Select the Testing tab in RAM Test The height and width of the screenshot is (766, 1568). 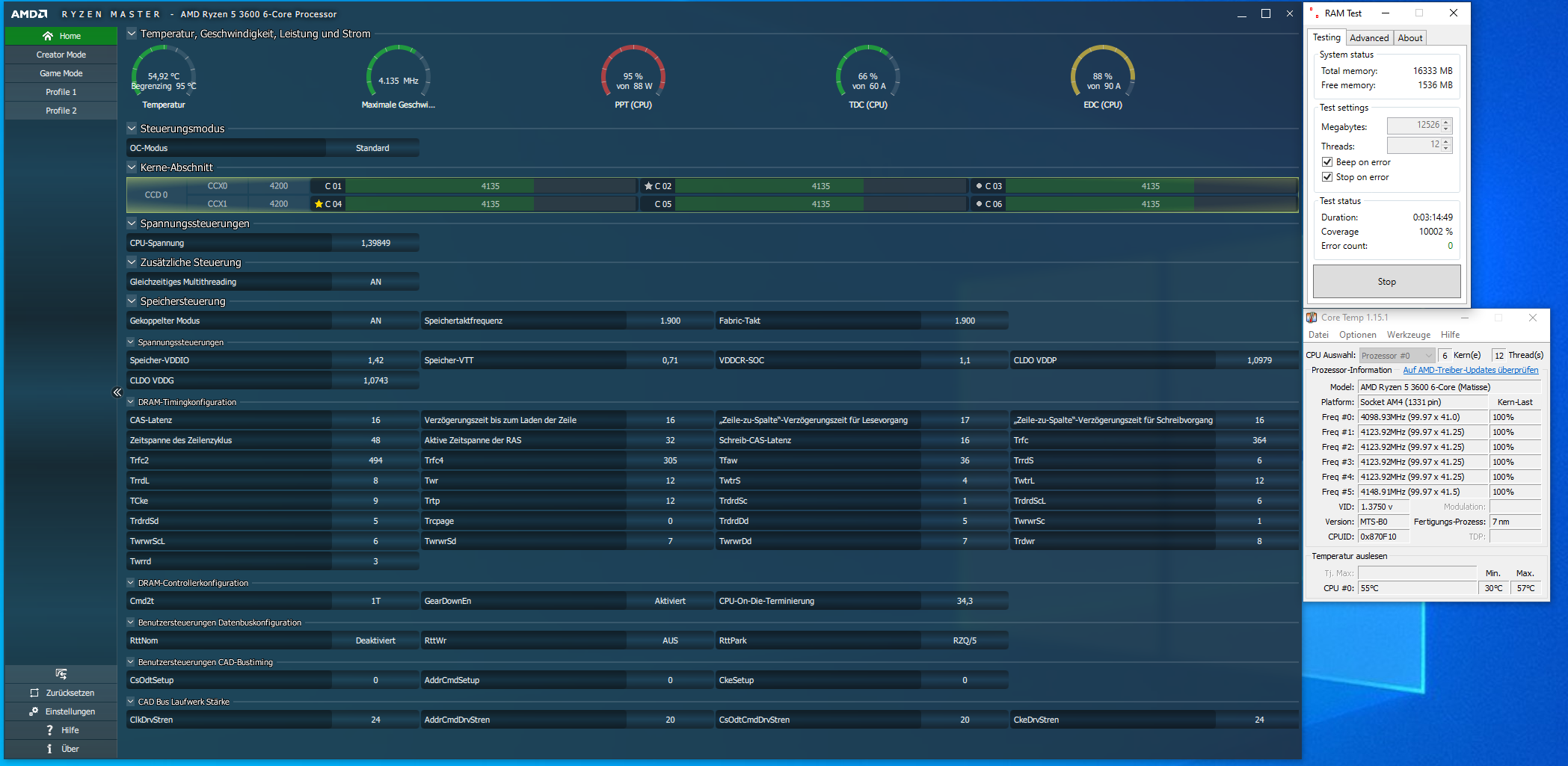point(1327,37)
